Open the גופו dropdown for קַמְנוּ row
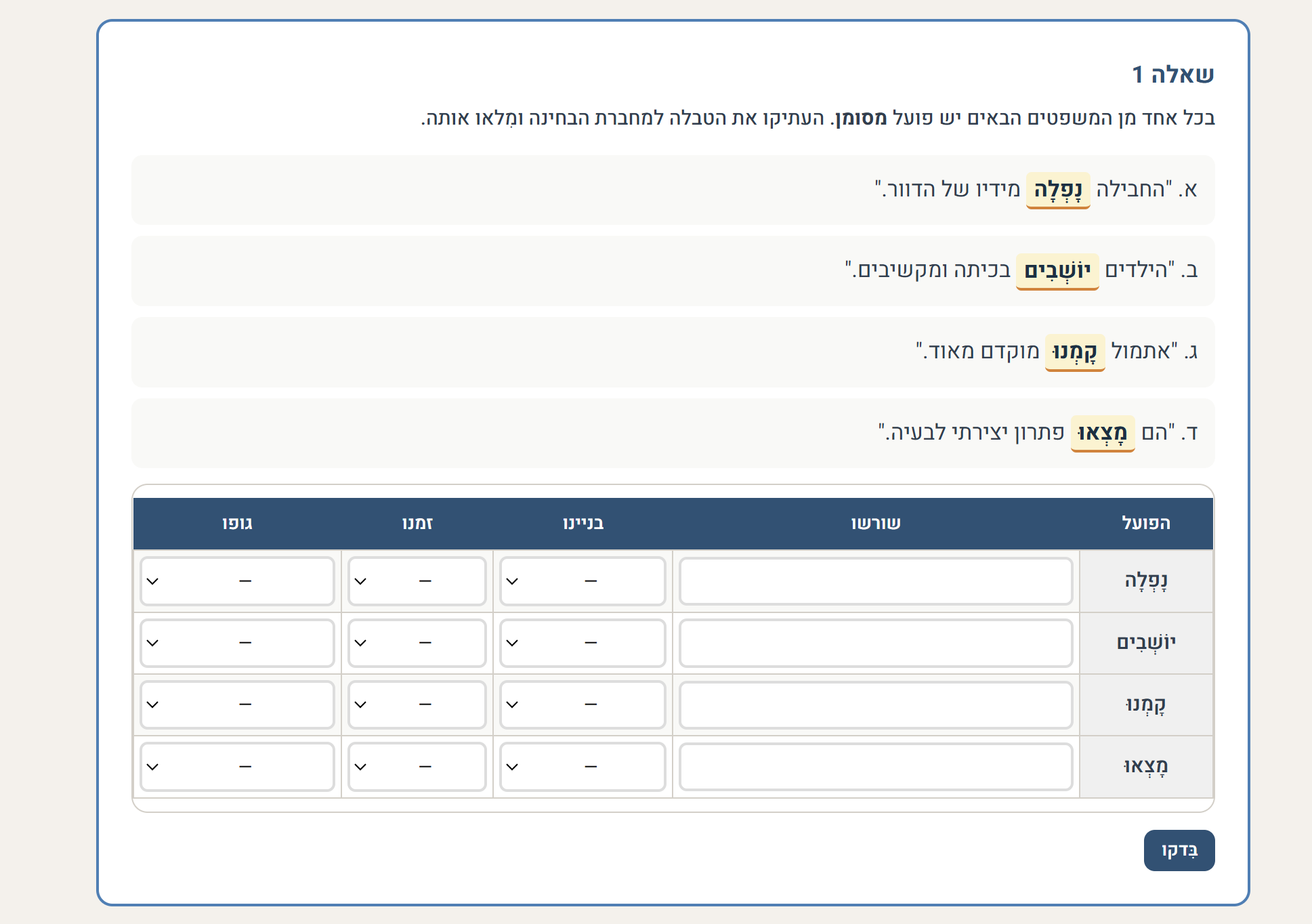 point(237,705)
